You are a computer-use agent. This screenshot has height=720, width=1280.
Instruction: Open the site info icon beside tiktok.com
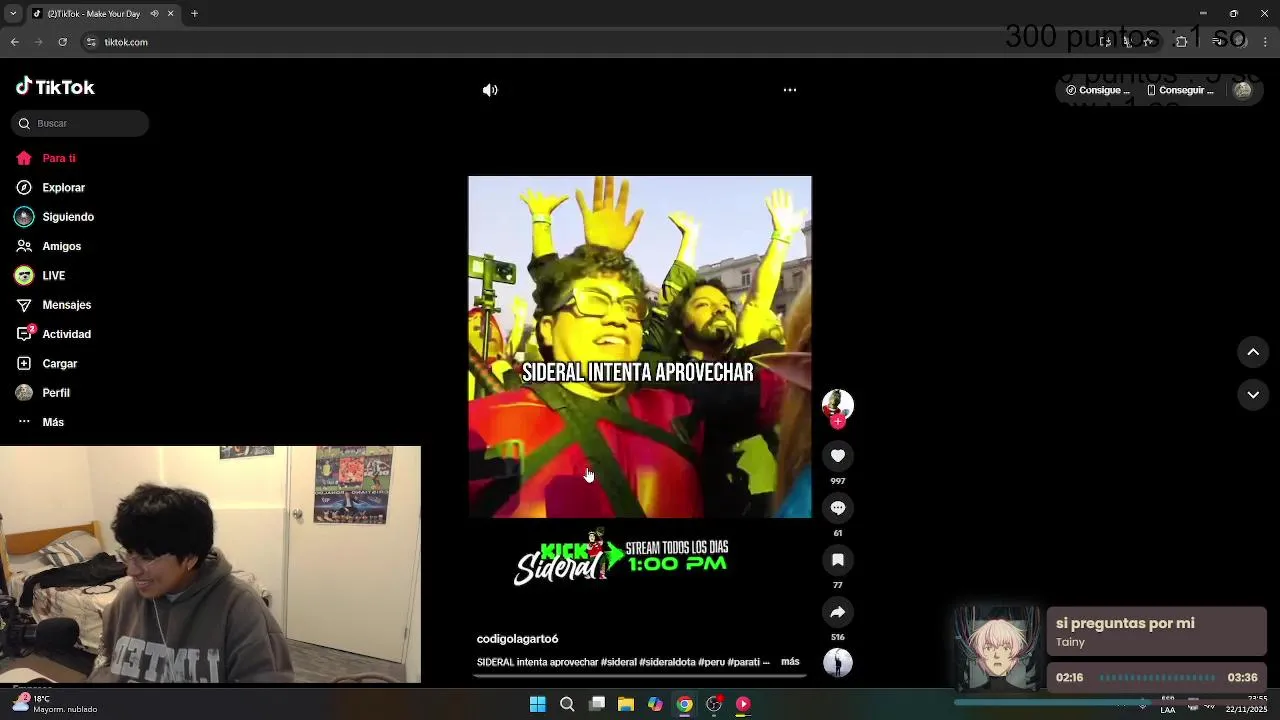91,42
